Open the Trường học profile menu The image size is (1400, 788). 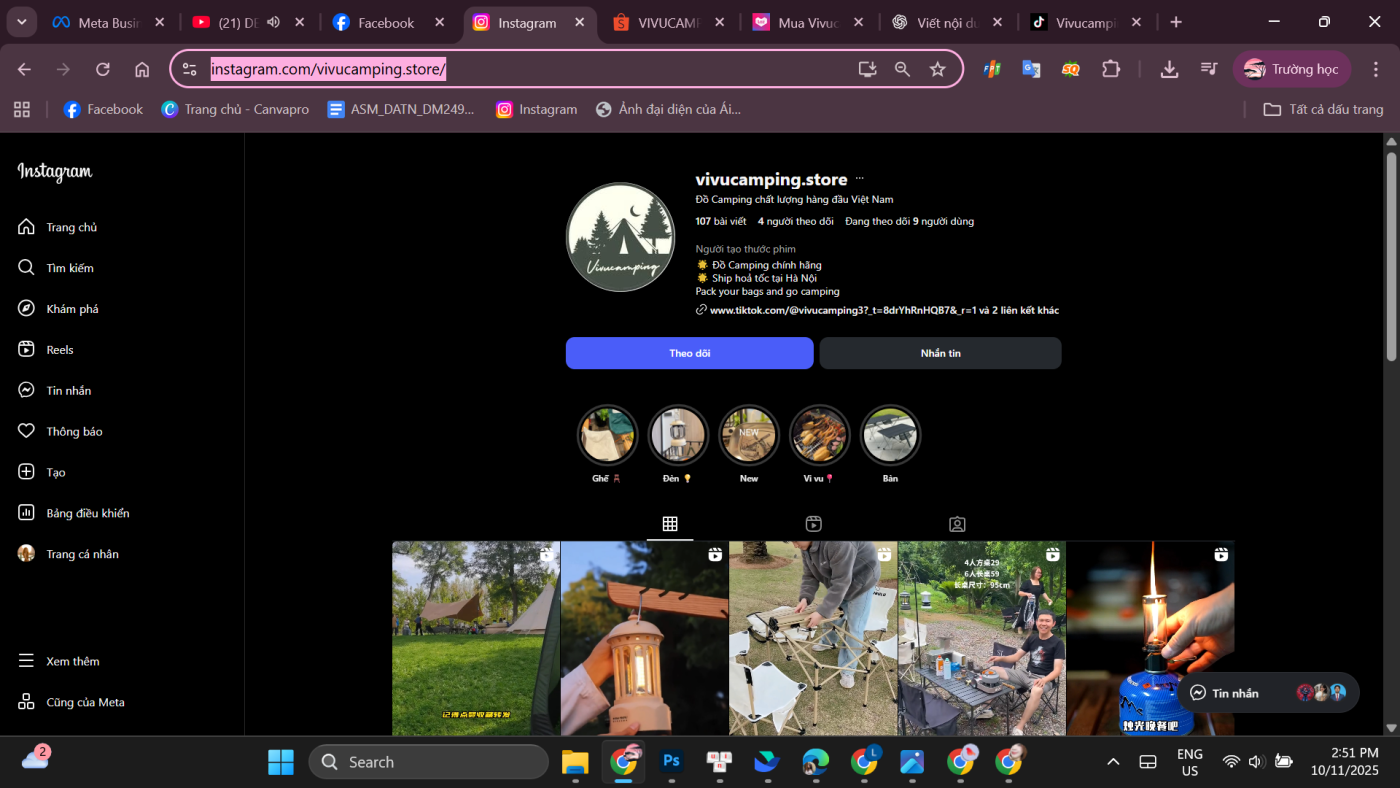coord(1292,69)
